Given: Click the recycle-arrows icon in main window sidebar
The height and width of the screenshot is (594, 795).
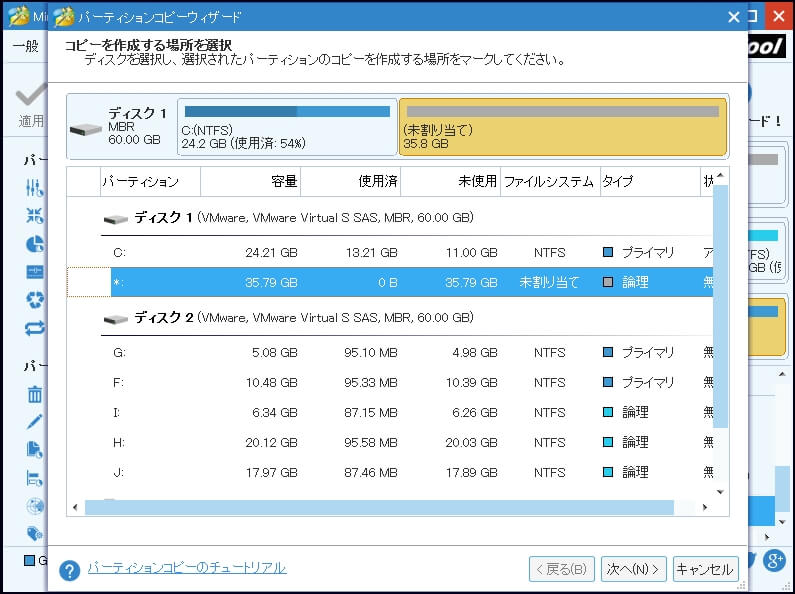Looking at the screenshot, I should click(x=35, y=300).
